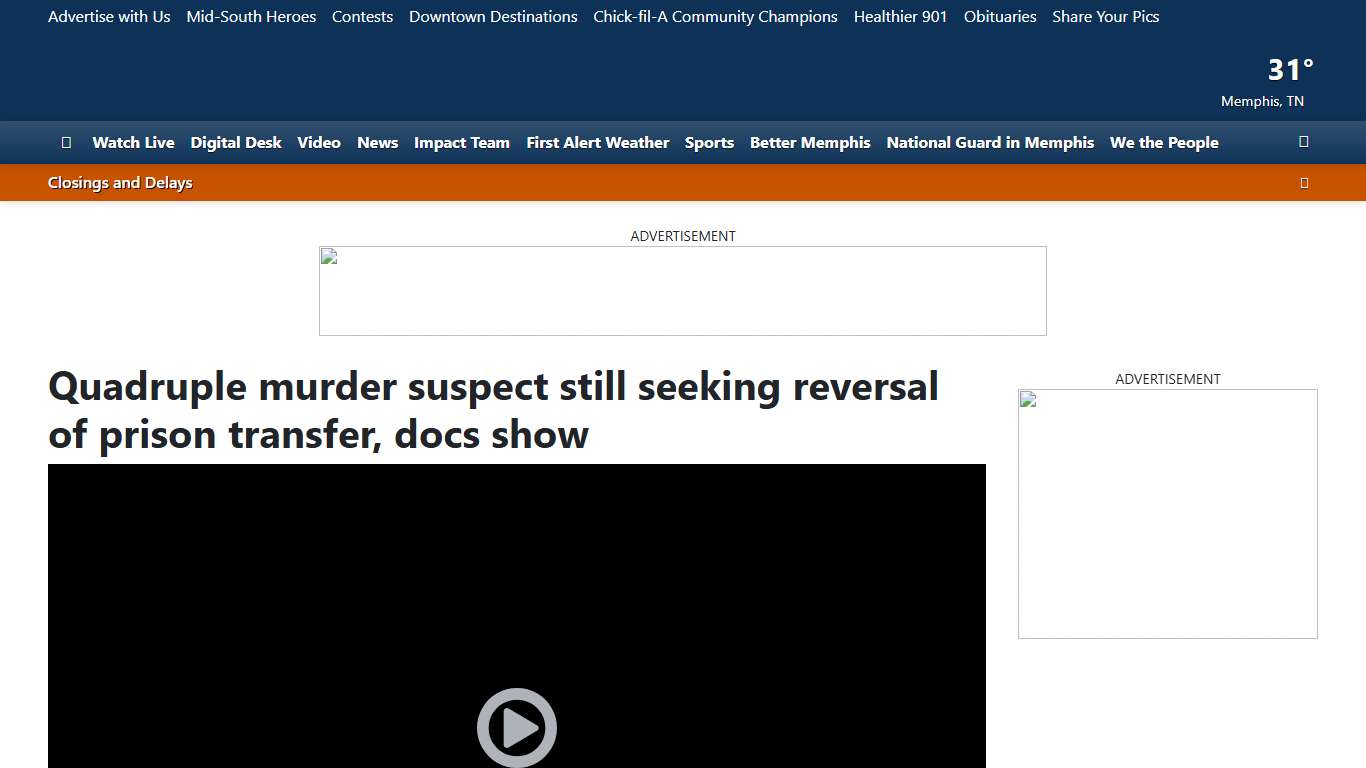Open the News section
Screen dimensions: 1366x768
coord(377,142)
